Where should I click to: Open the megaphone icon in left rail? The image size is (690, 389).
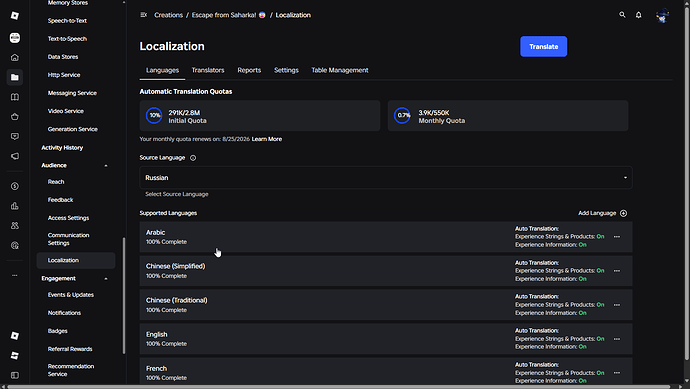click(15, 156)
